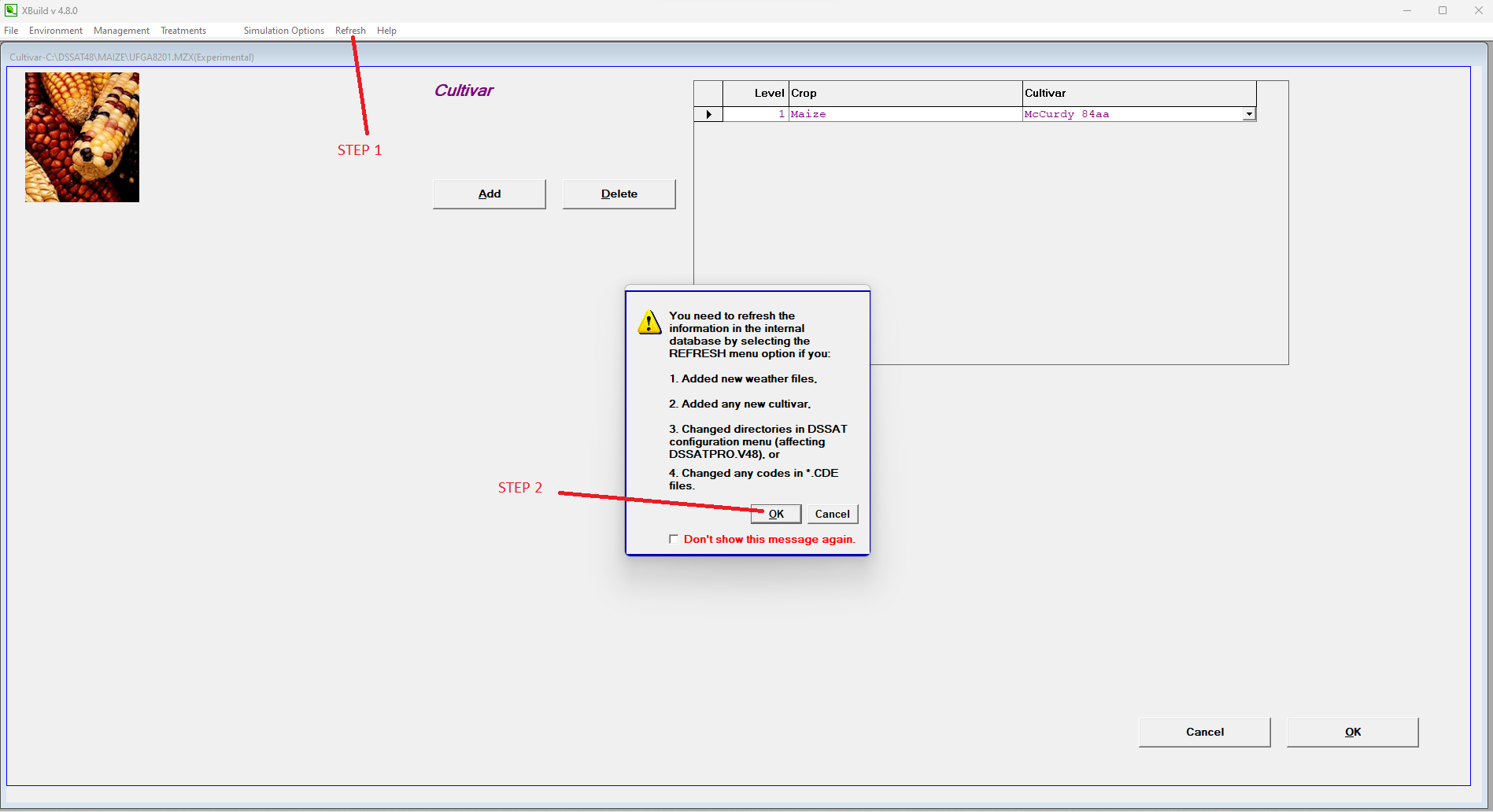Cancel the refresh warning dialog

832,514
